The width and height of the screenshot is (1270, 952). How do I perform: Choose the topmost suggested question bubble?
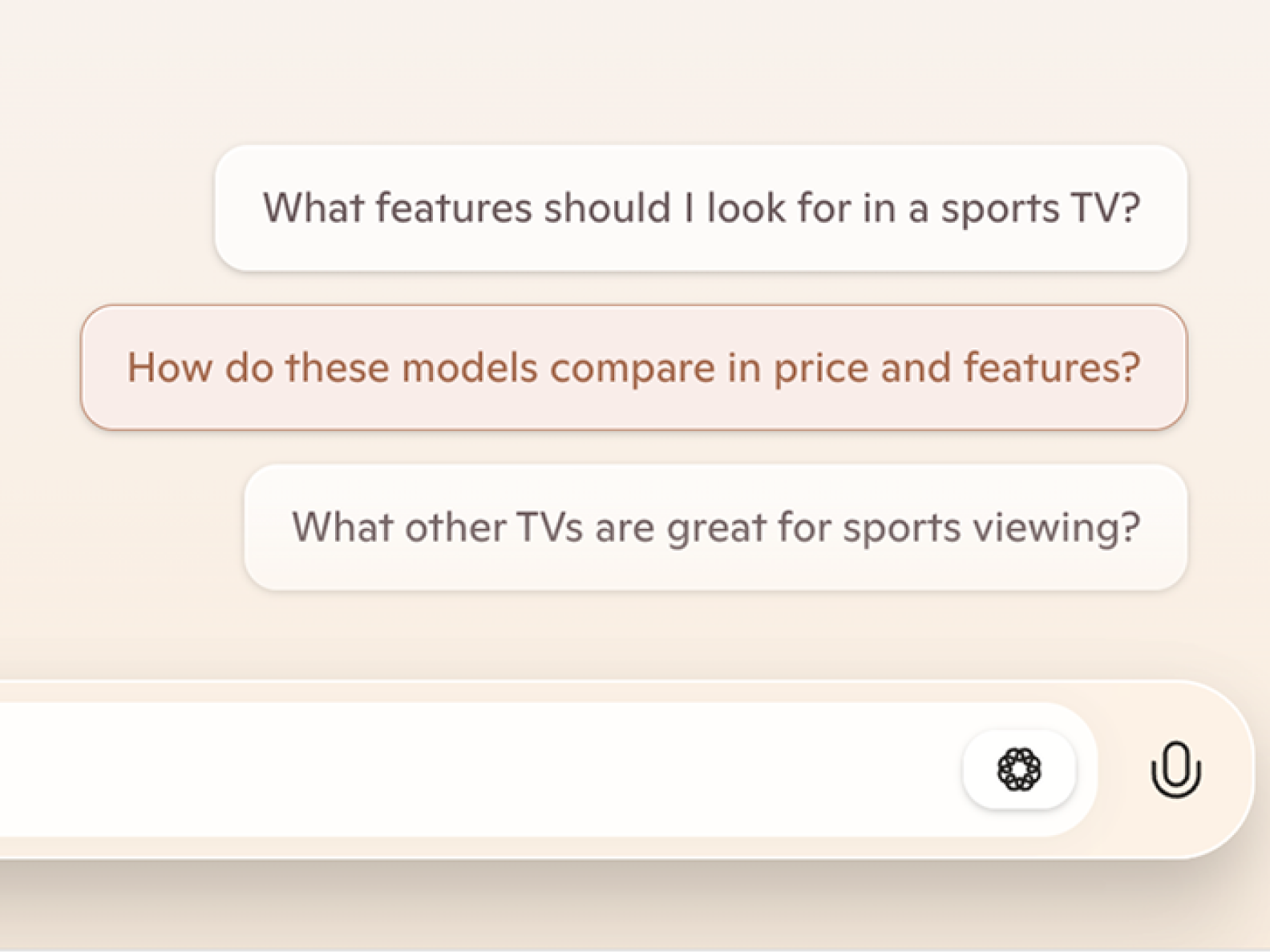pos(701,208)
